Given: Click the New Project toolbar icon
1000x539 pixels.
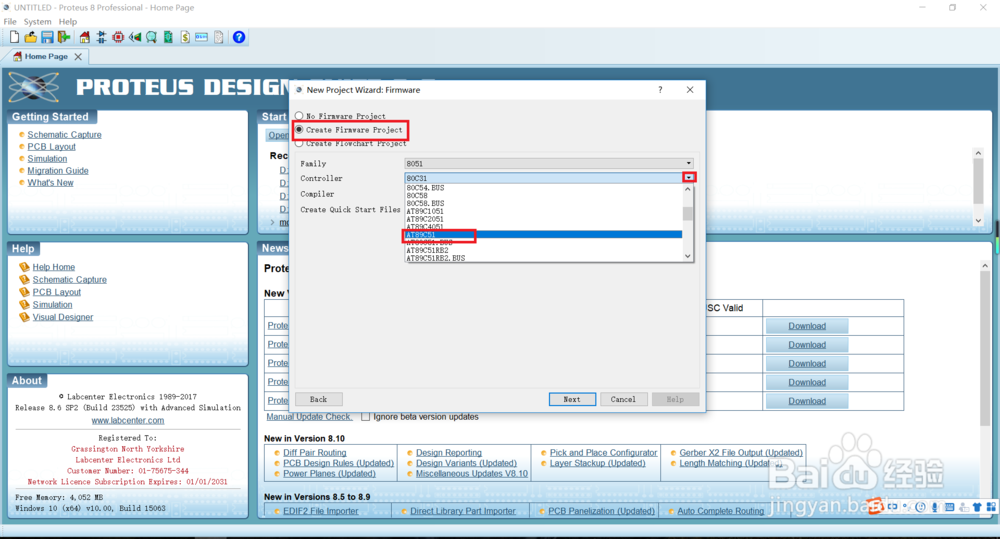Looking at the screenshot, I should coord(14,37).
